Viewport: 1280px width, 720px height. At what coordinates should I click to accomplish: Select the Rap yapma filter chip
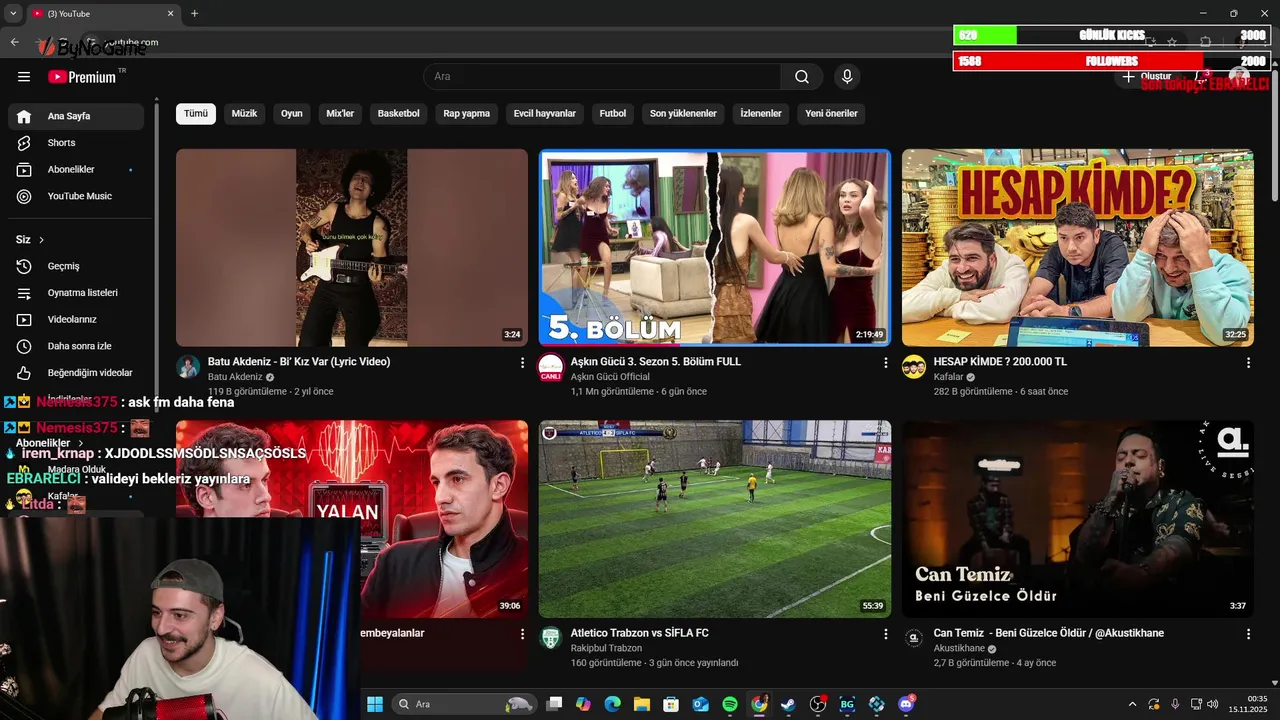467,113
